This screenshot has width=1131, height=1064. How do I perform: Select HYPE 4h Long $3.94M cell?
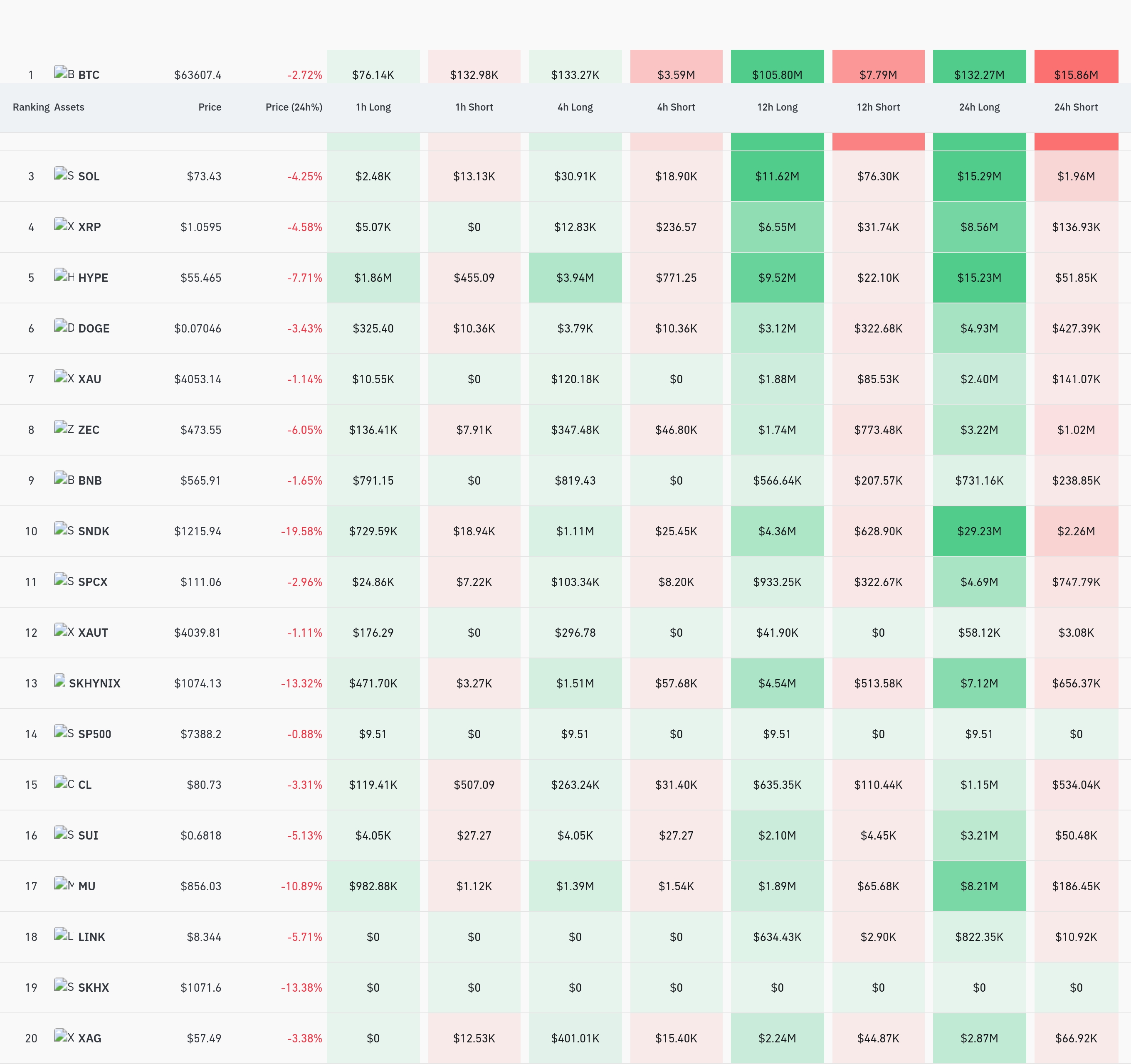[x=575, y=278]
